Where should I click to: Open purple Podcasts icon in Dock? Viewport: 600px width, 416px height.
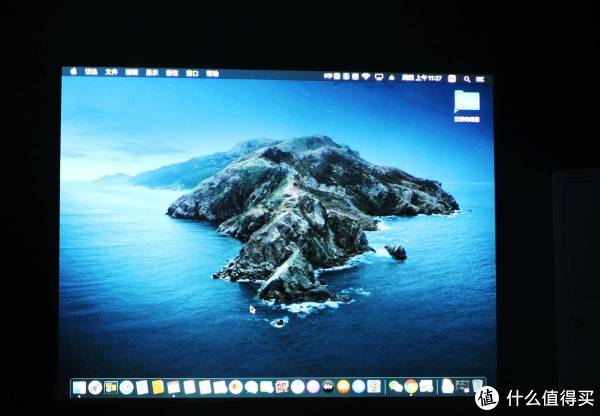point(313,387)
